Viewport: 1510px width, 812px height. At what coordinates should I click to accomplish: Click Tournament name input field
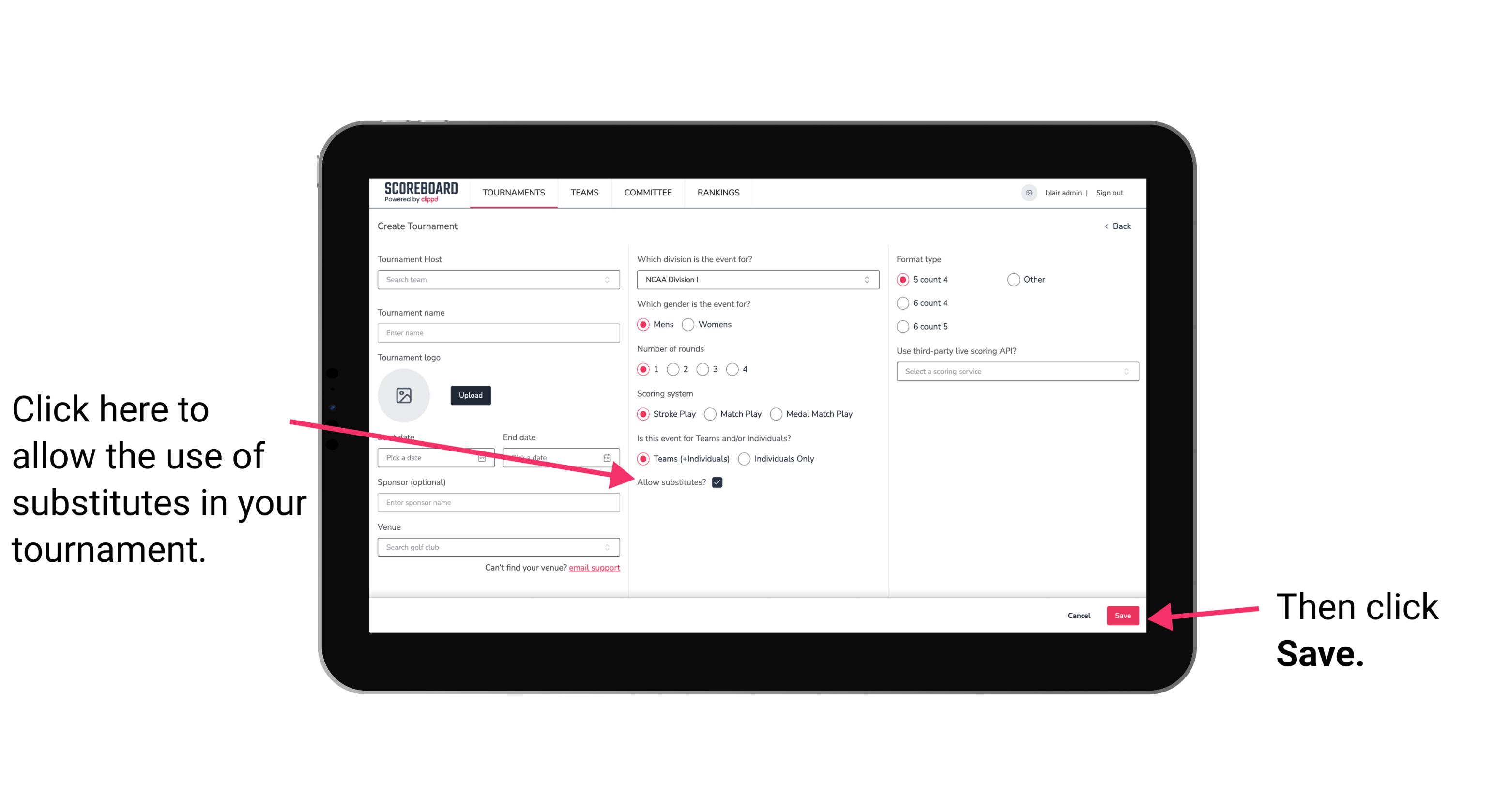499,333
